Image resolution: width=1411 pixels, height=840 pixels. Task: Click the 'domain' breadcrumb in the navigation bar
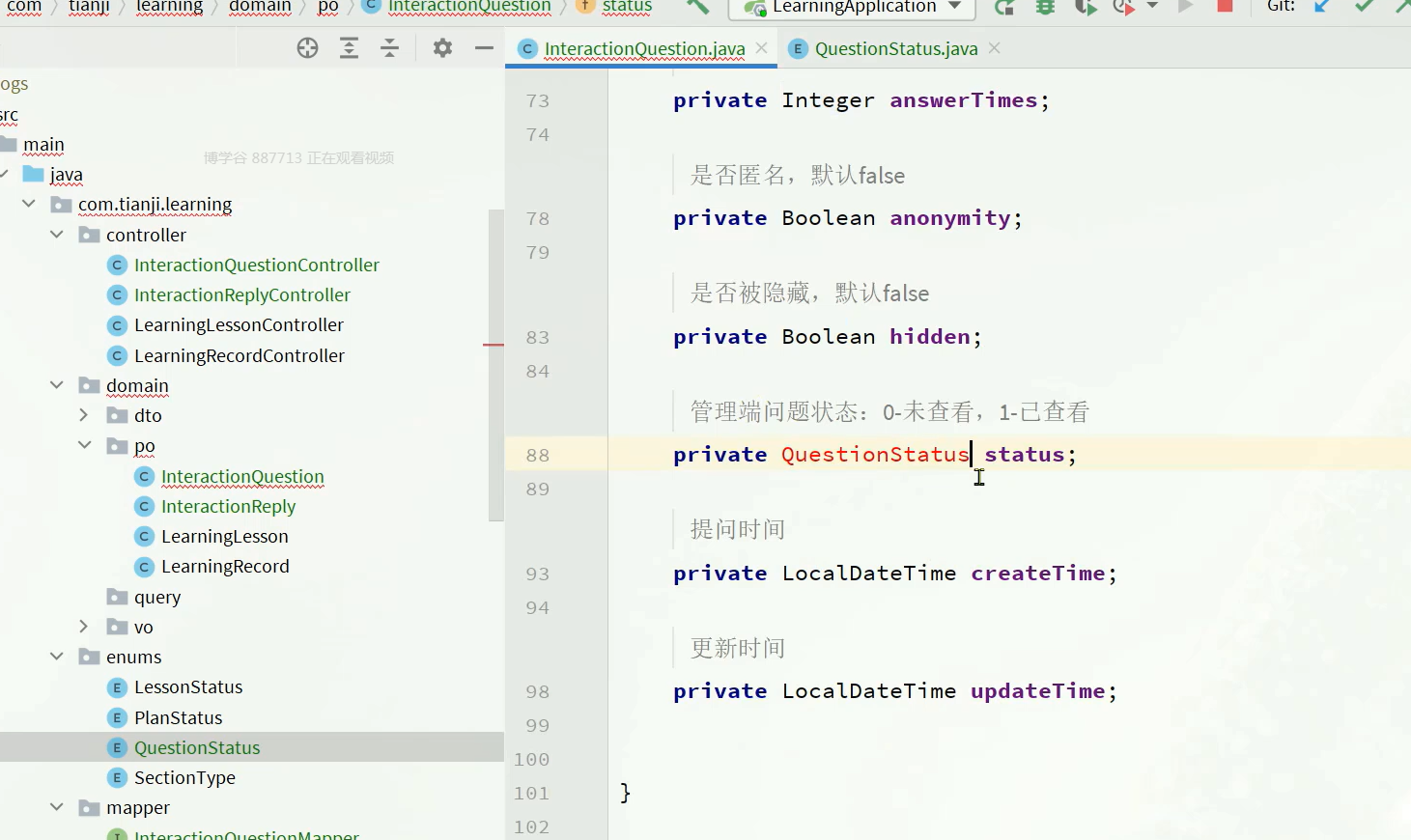[260, 7]
